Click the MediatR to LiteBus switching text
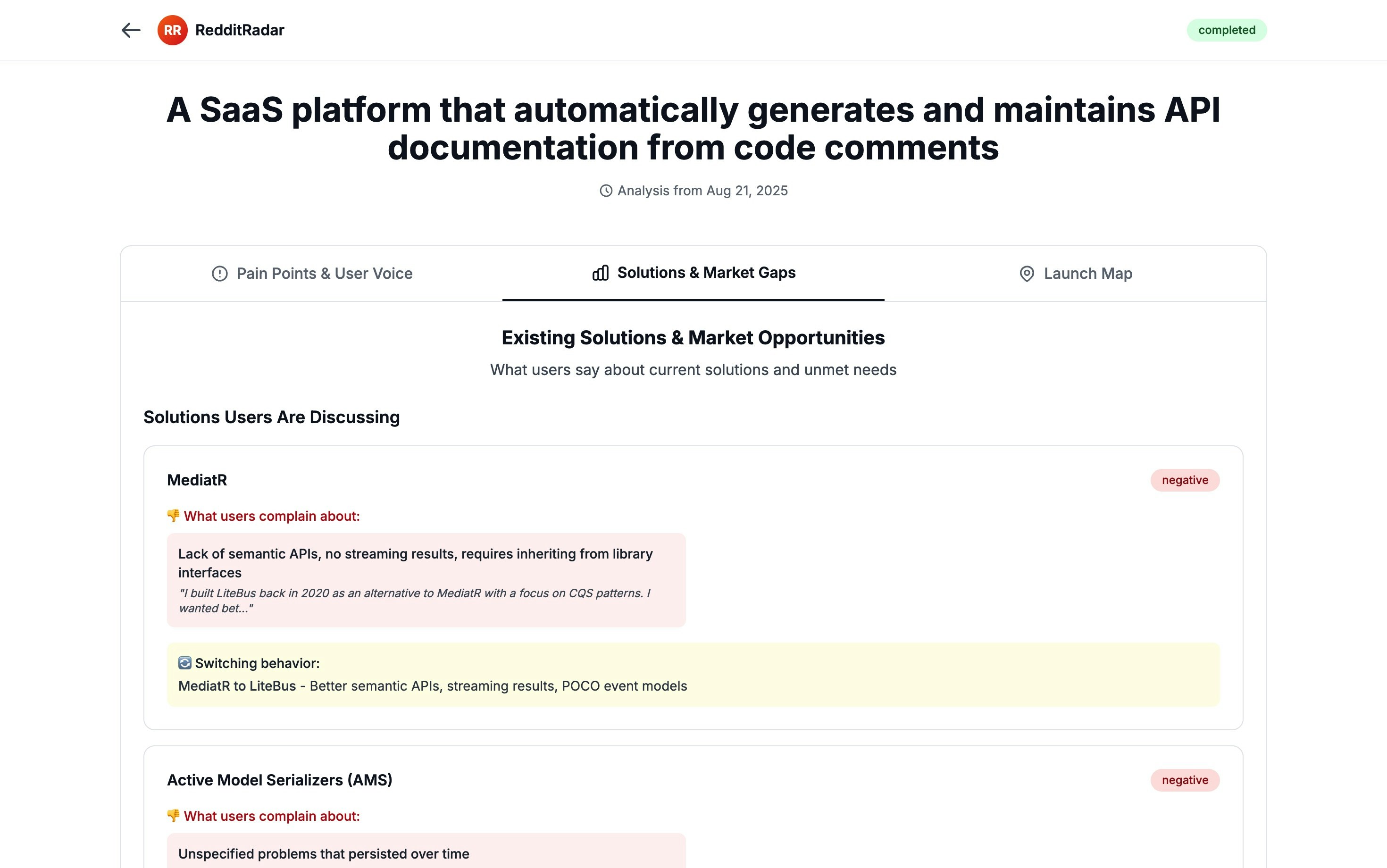1387x868 pixels. pyautogui.click(x=433, y=686)
